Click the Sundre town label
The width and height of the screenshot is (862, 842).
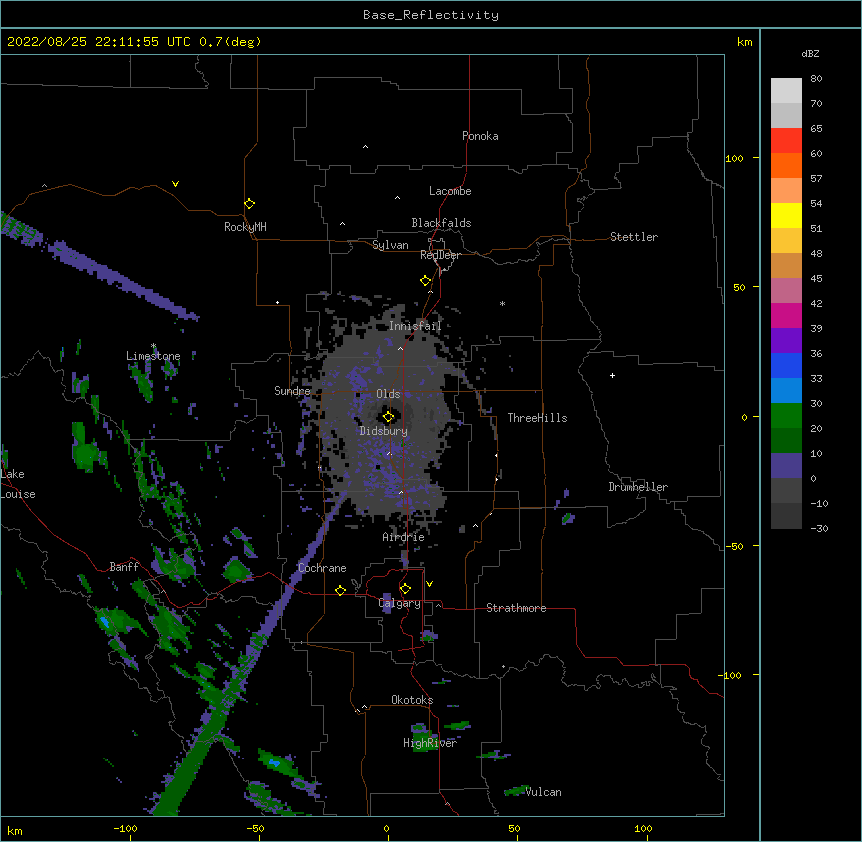coord(292,391)
